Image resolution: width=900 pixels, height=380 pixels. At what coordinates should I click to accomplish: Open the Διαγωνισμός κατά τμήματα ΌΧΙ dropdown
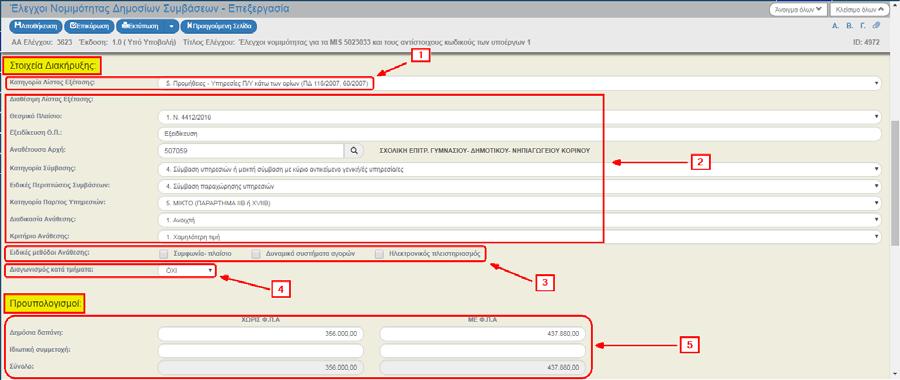click(187, 270)
